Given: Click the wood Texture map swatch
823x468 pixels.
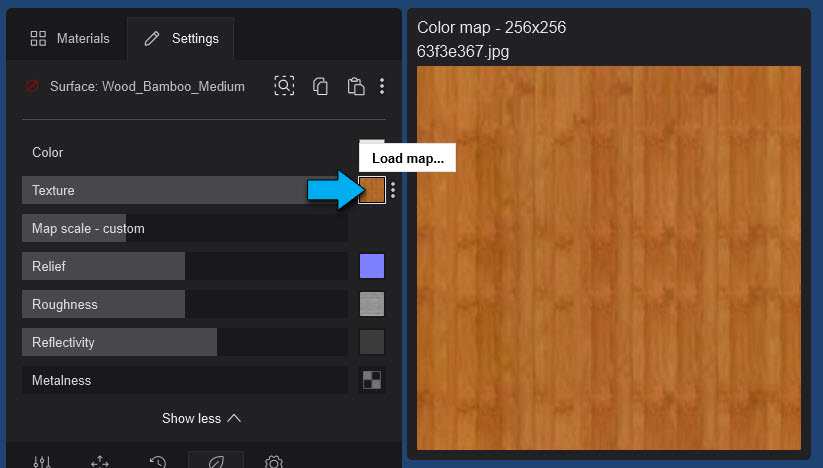Looking at the screenshot, I should point(372,190).
